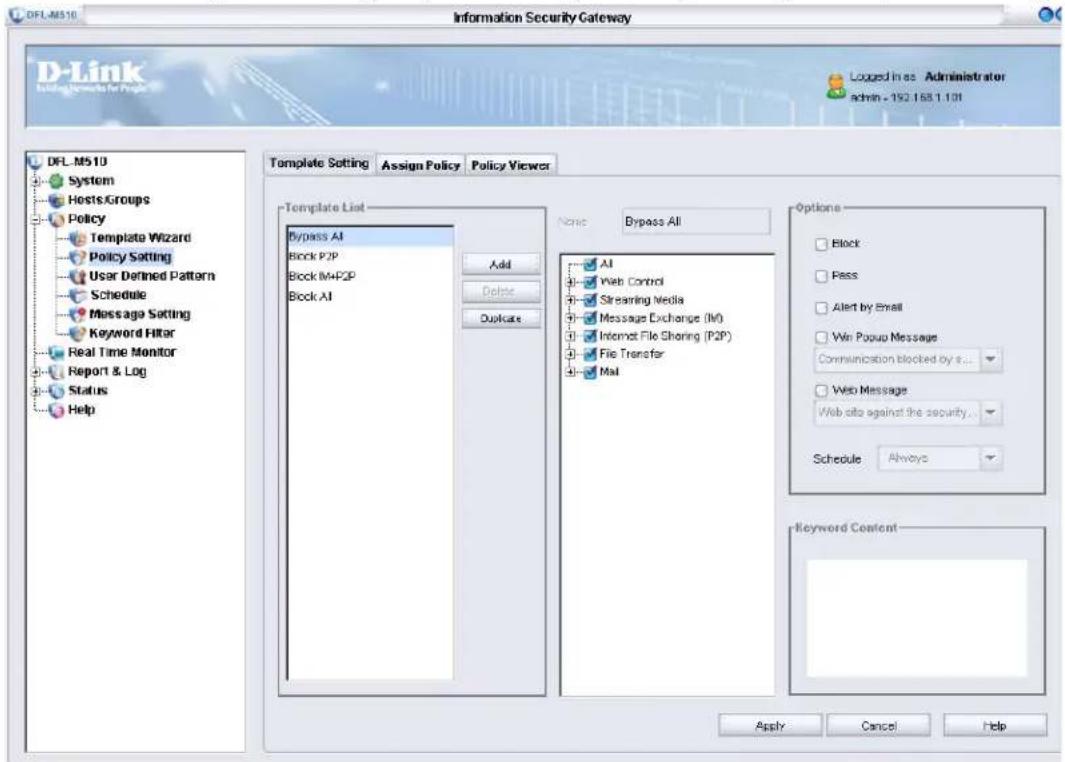This screenshot has height=762, width=1065.
Task: Expand the System tree node
Action: [36, 181]
